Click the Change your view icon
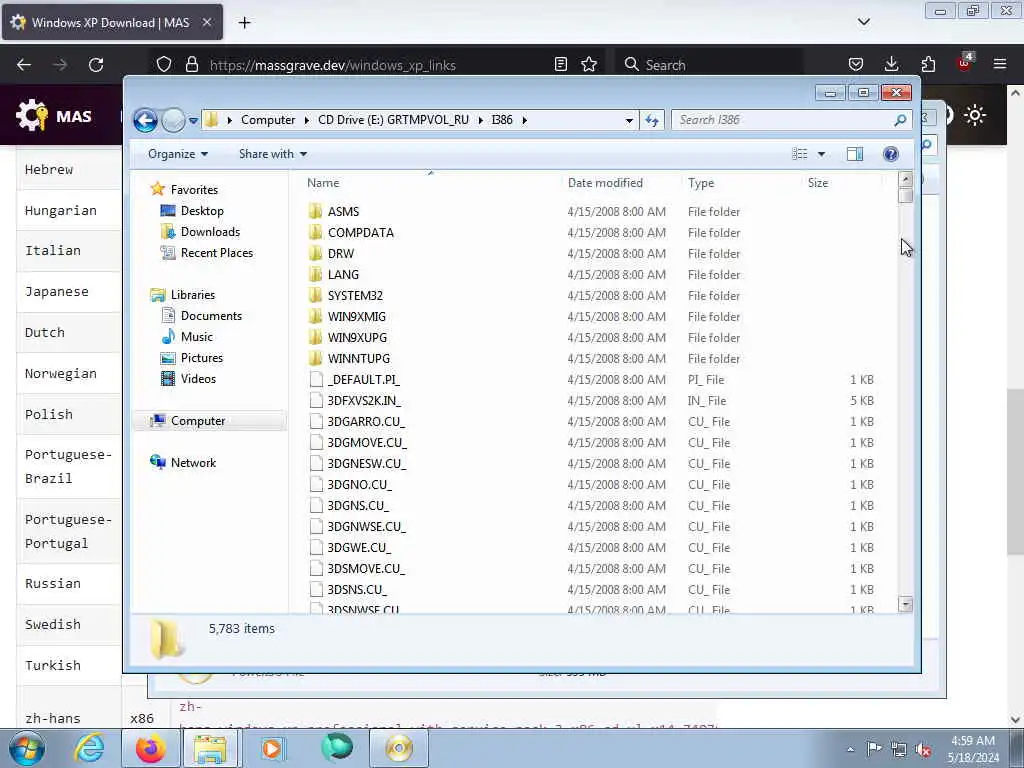This screenshot has width=1024, height=768. pyautogui.click(x=799, y=154)
